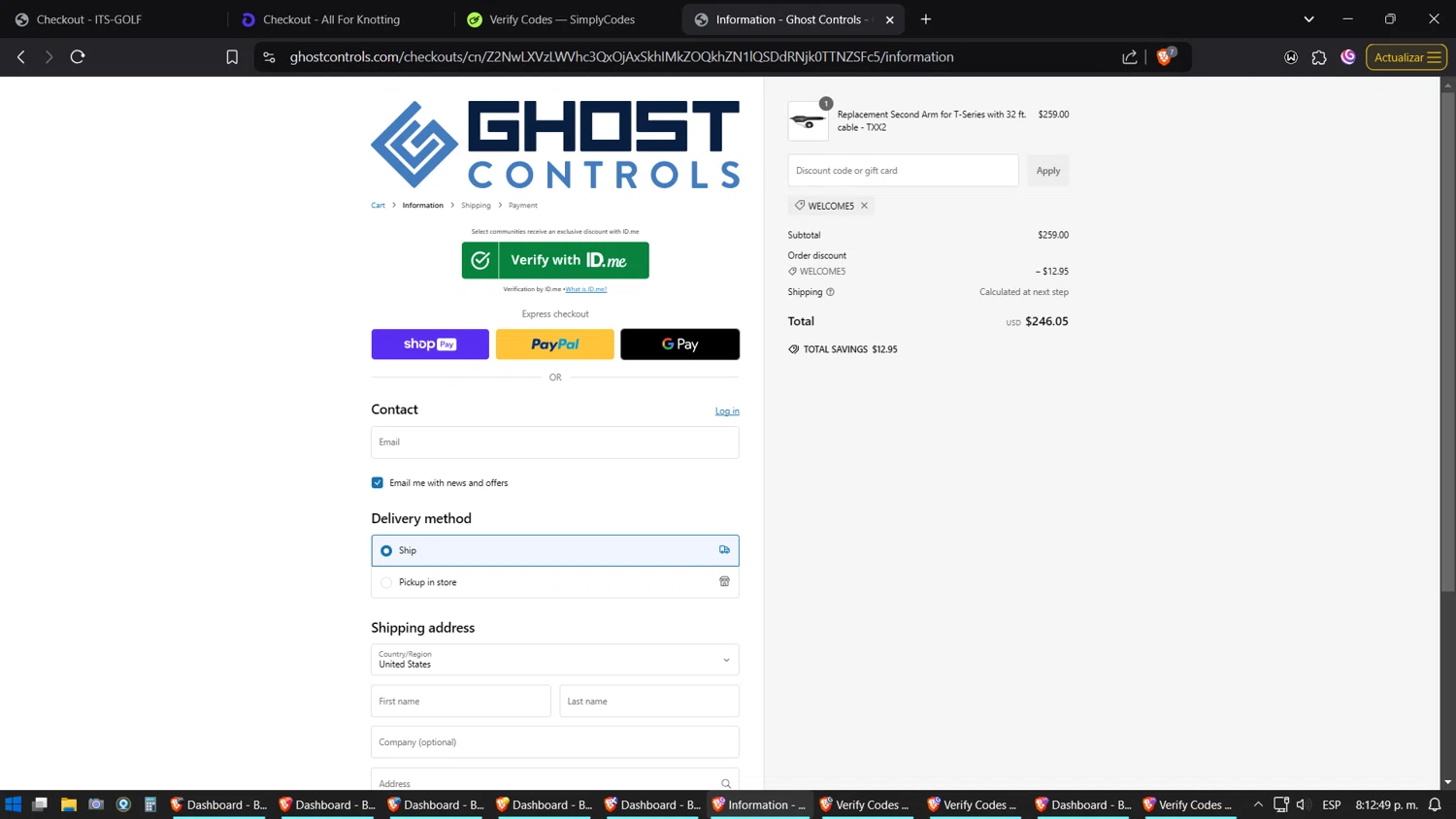
Task: Click the address bar URL
Action: pos(621,57)
